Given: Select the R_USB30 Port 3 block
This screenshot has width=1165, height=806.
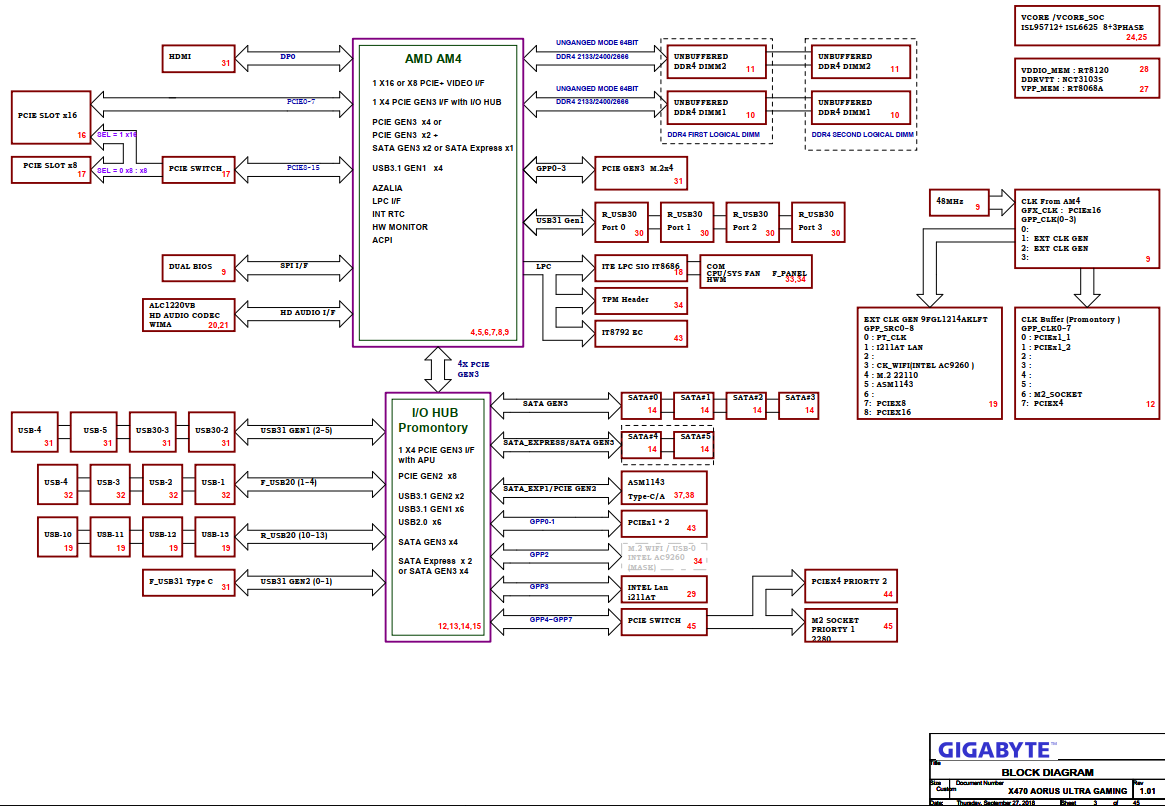Looking at the screenshot, I should coord(818,222).
